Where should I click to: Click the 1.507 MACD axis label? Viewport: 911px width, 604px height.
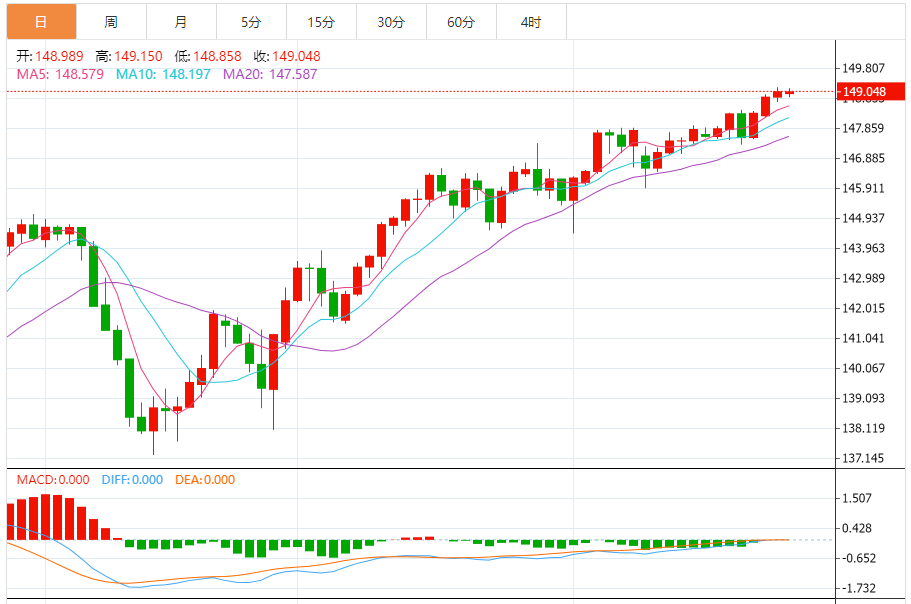(x=857, y=498)
